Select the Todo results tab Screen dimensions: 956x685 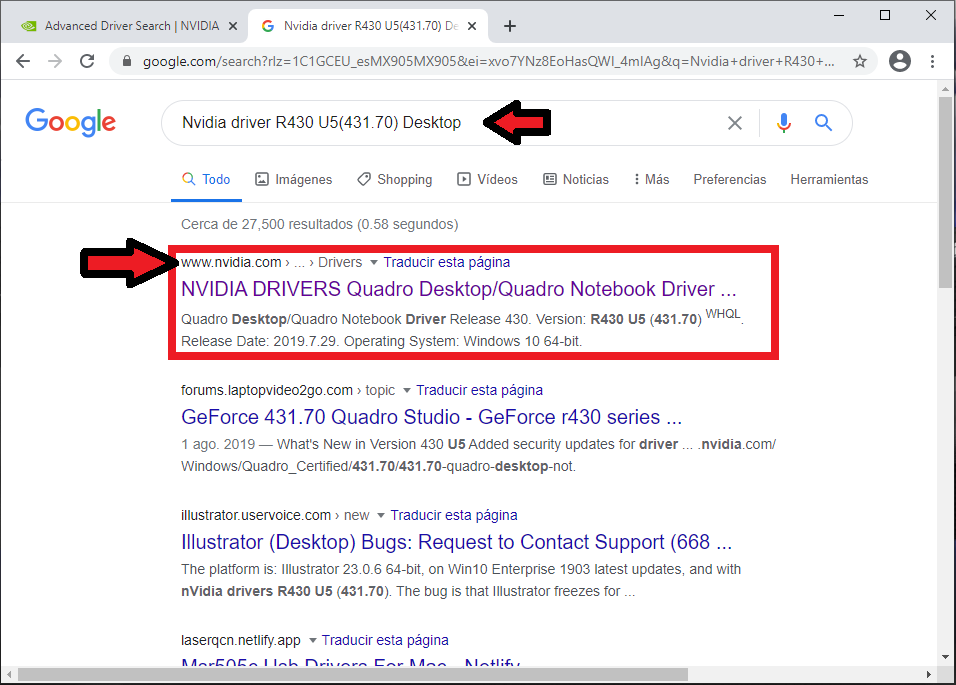click(x=206, y=179)
